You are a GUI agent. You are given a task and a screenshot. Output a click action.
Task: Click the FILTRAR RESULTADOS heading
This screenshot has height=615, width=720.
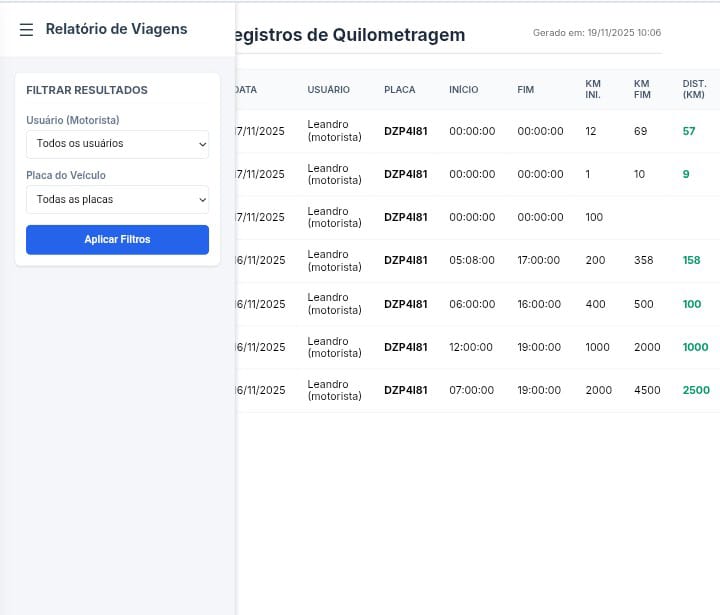pos(87,90)
